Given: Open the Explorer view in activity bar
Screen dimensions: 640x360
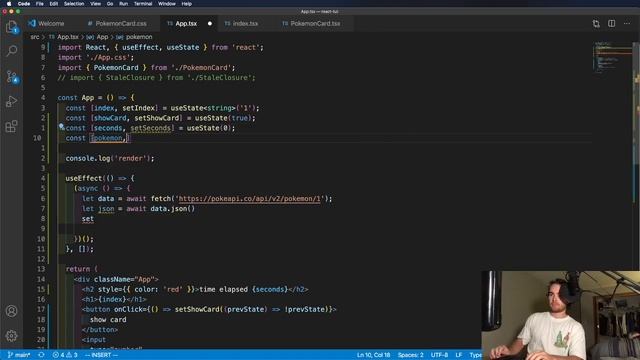Looking at the screenshot, I should click(11, 27).
